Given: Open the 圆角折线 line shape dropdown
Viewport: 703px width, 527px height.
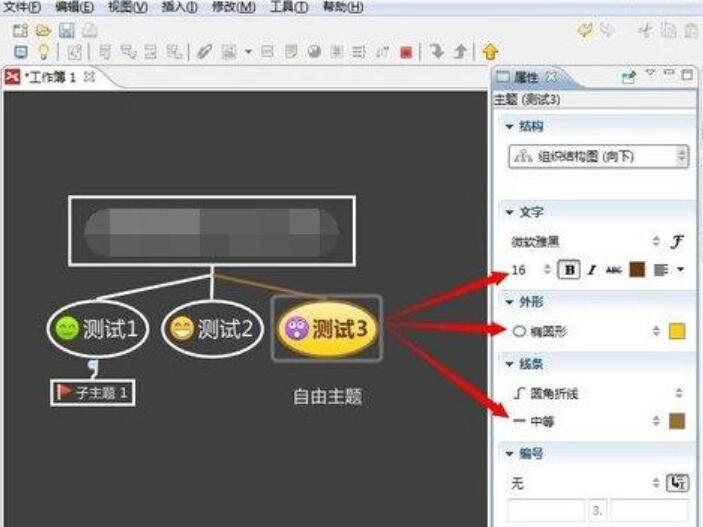Looking at the screenshot, I should coord(598,393).
